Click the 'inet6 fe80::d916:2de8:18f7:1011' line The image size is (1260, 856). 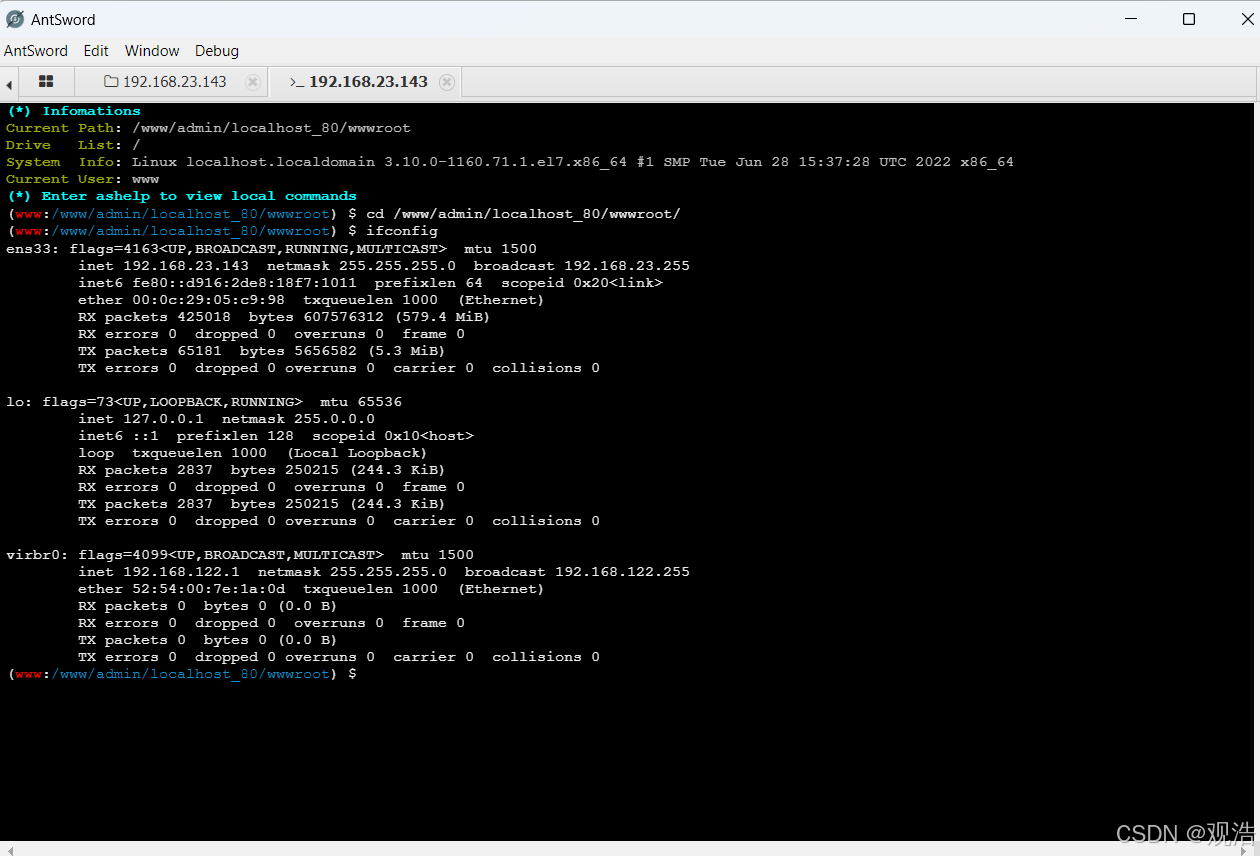(x=370, y=282)
